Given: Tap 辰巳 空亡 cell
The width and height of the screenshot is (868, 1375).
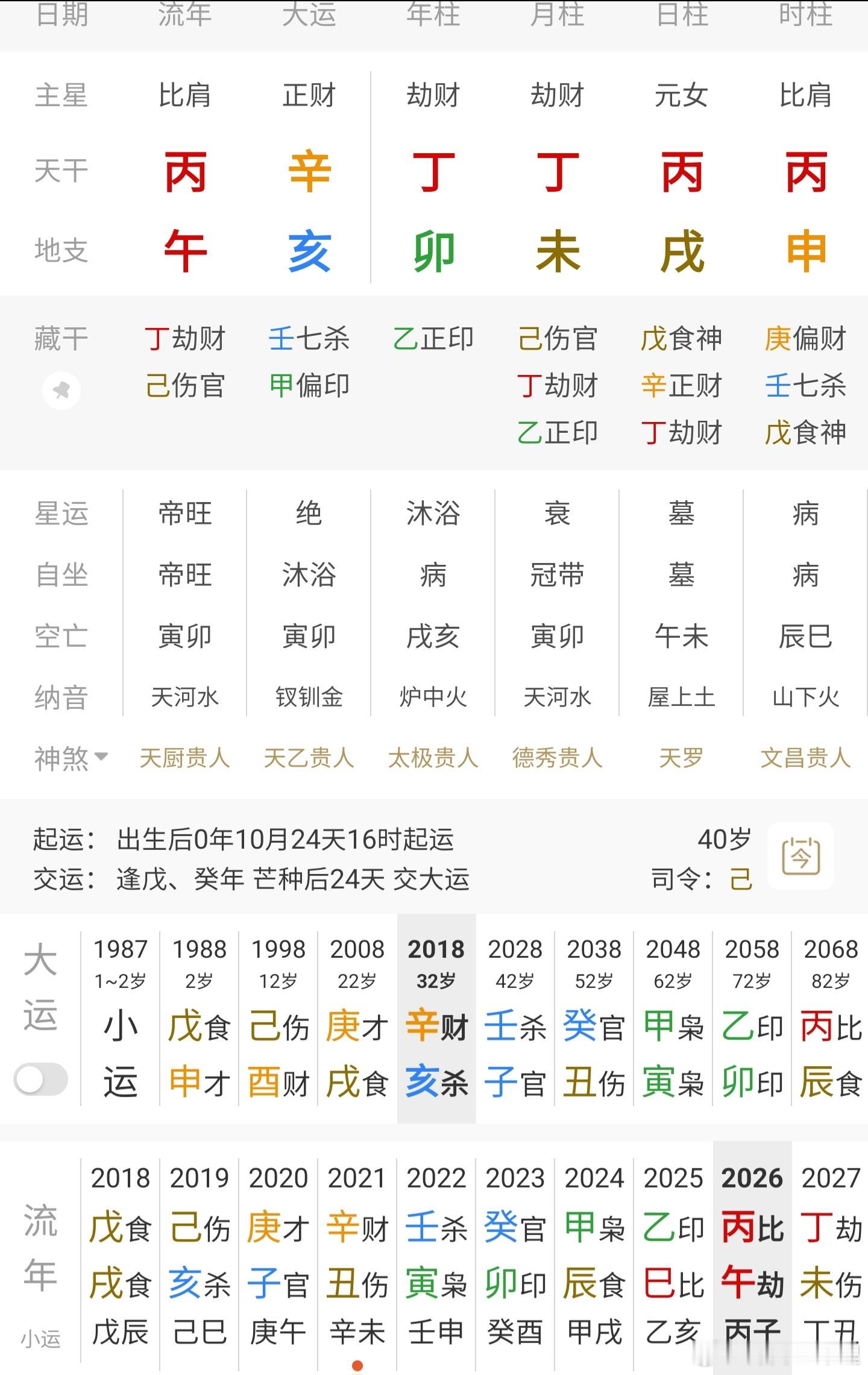Looking at the screenshot, I should pyautogui.click(x=806, y=637).
